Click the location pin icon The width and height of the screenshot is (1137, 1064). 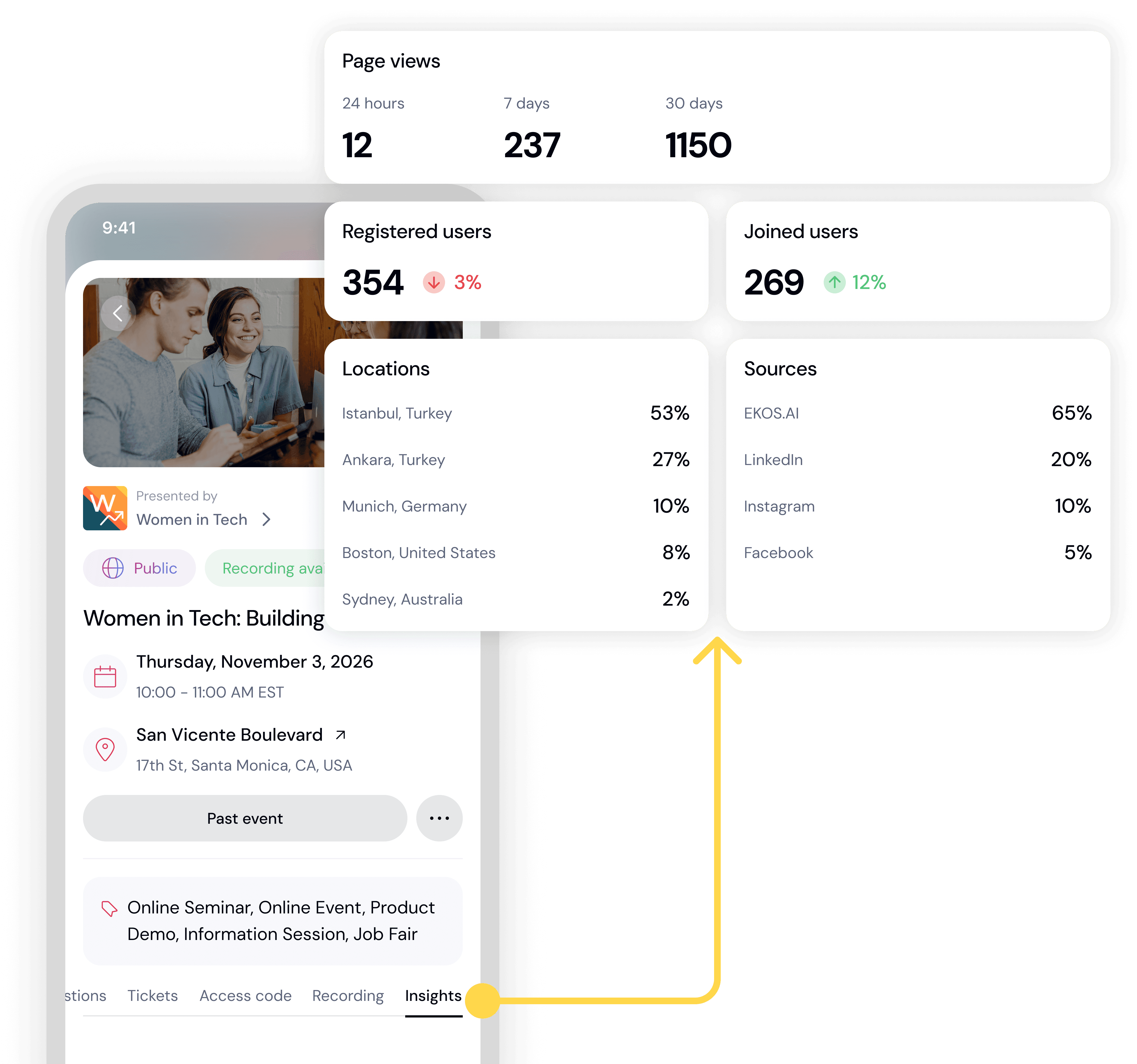pos(105,749)
